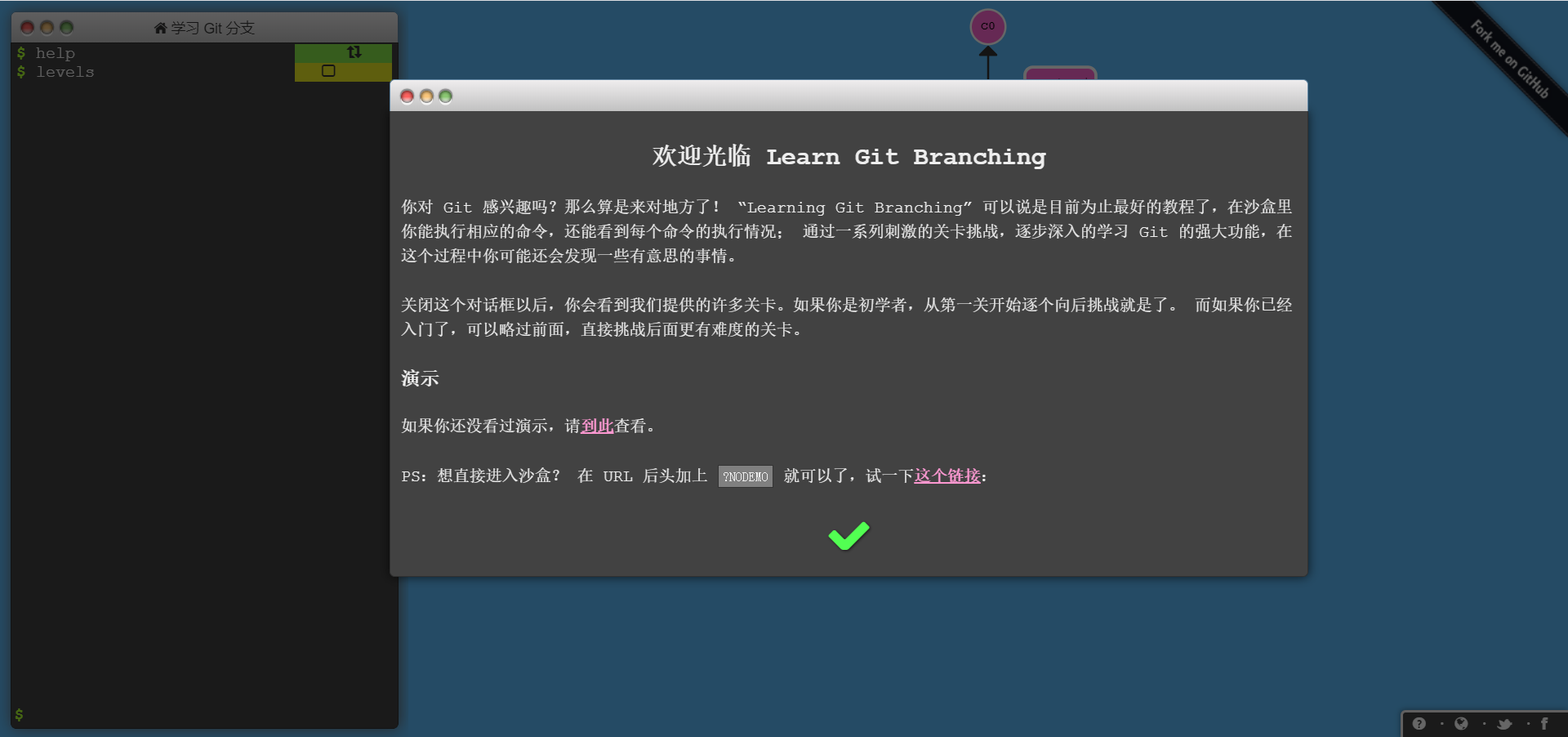Click the square status icon beside levels

click(328, 71)
